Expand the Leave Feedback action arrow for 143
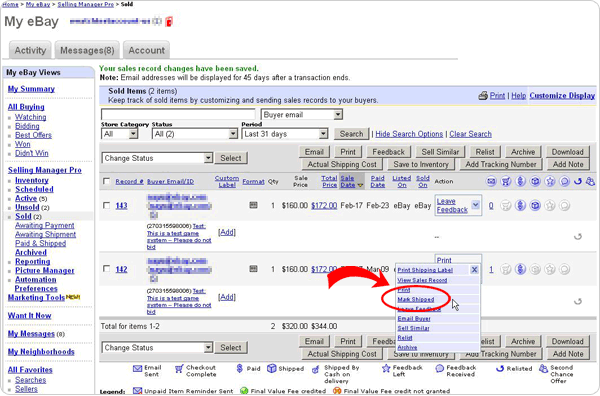The width and height of the screenshot is (600, 396). pyautogui.click(x=475, y=205)
